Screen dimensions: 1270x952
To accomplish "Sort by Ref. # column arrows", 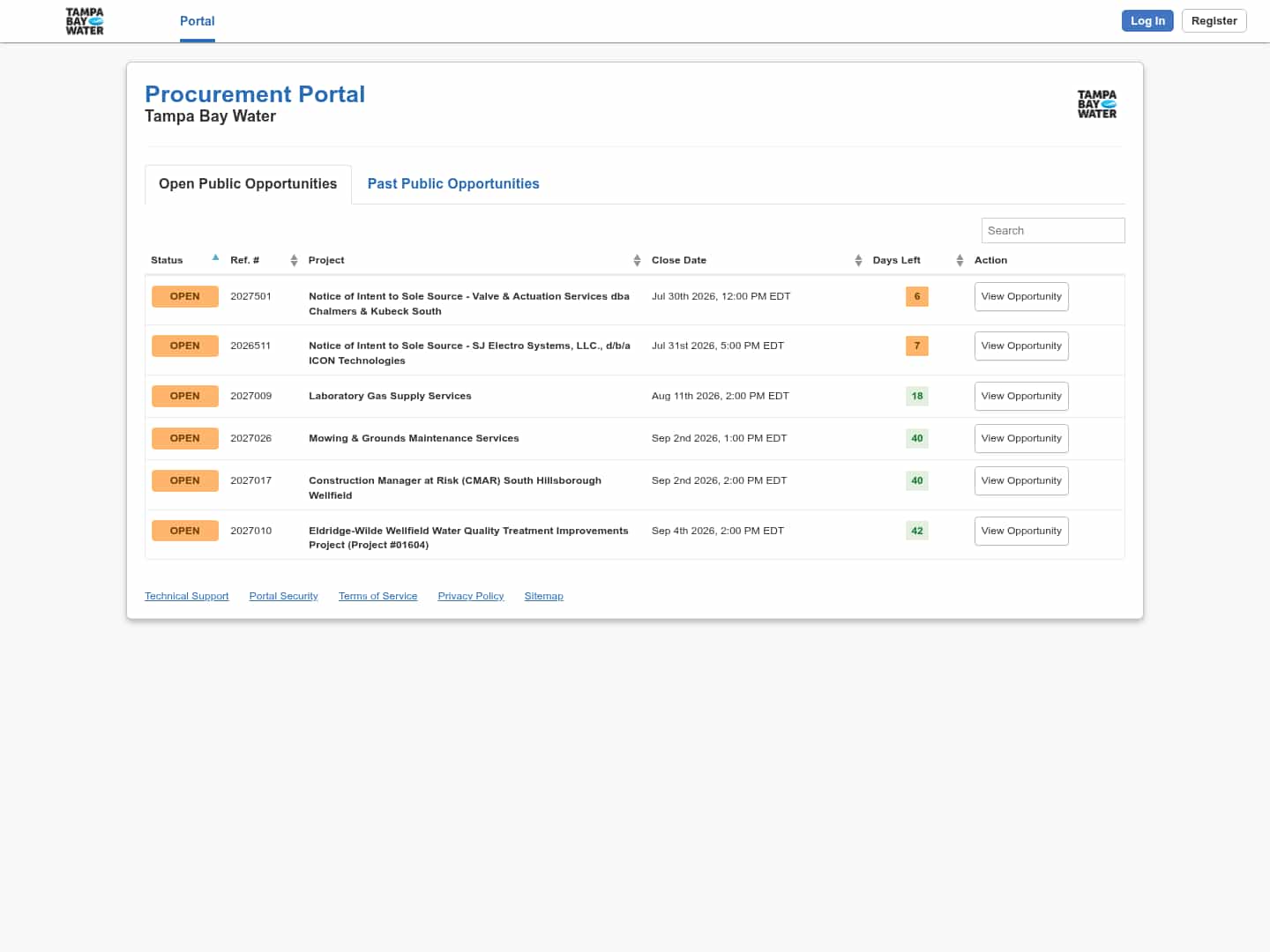I will pyautogui.click(x=294, y=260).
